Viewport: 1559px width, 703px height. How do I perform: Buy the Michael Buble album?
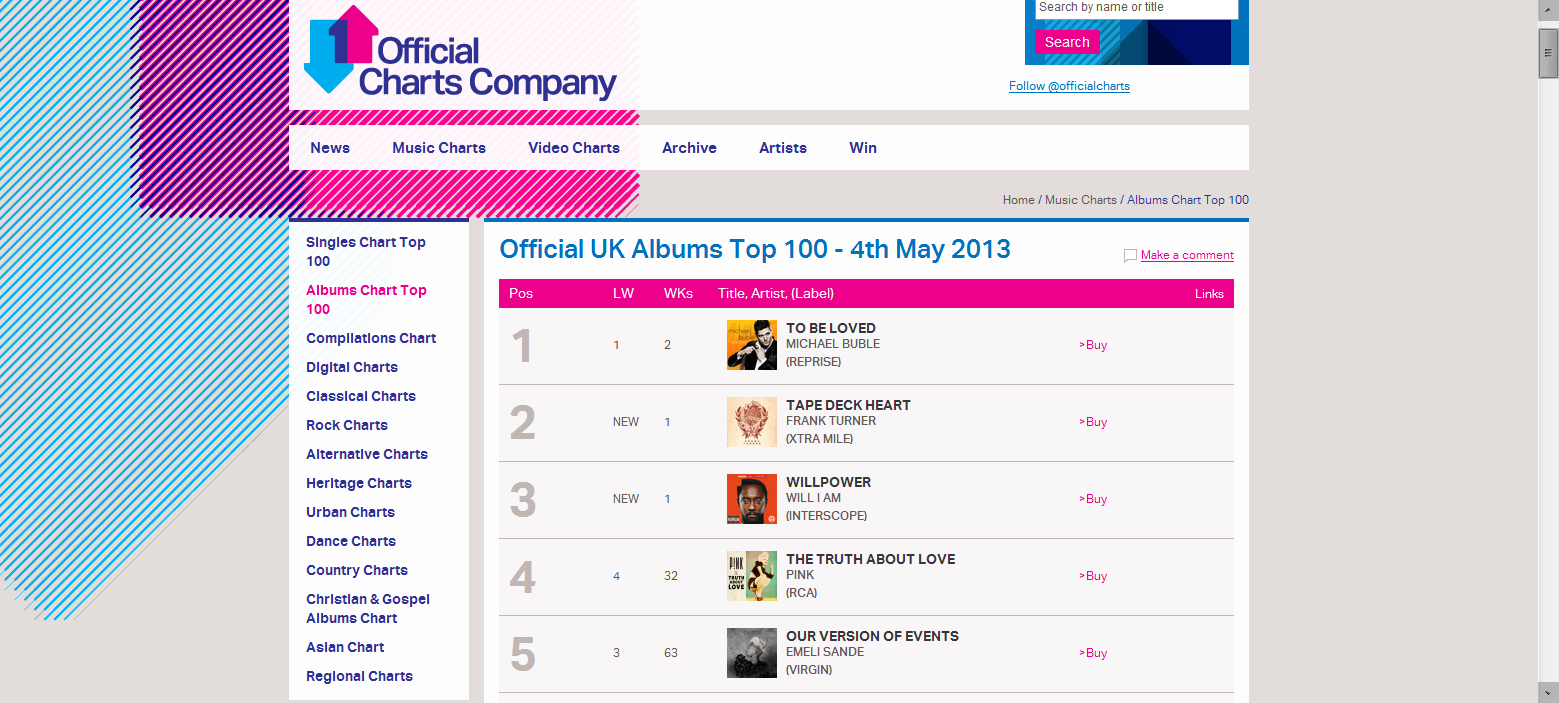[x=1094, y=345]
